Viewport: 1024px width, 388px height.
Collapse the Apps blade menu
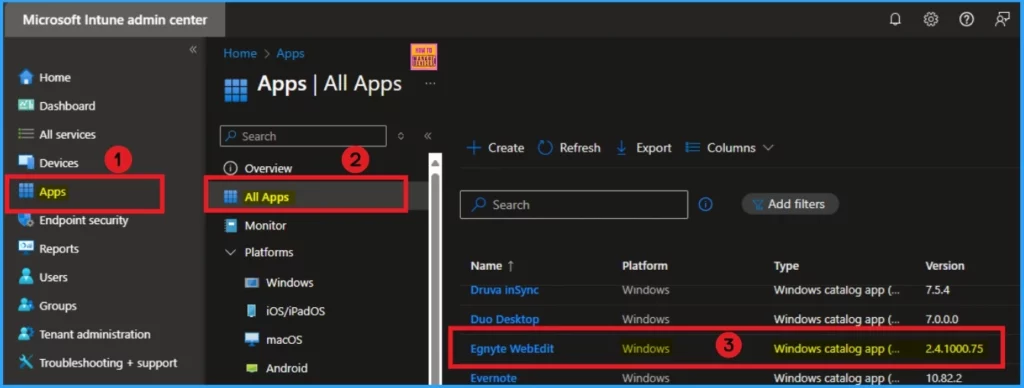(428, 136)
